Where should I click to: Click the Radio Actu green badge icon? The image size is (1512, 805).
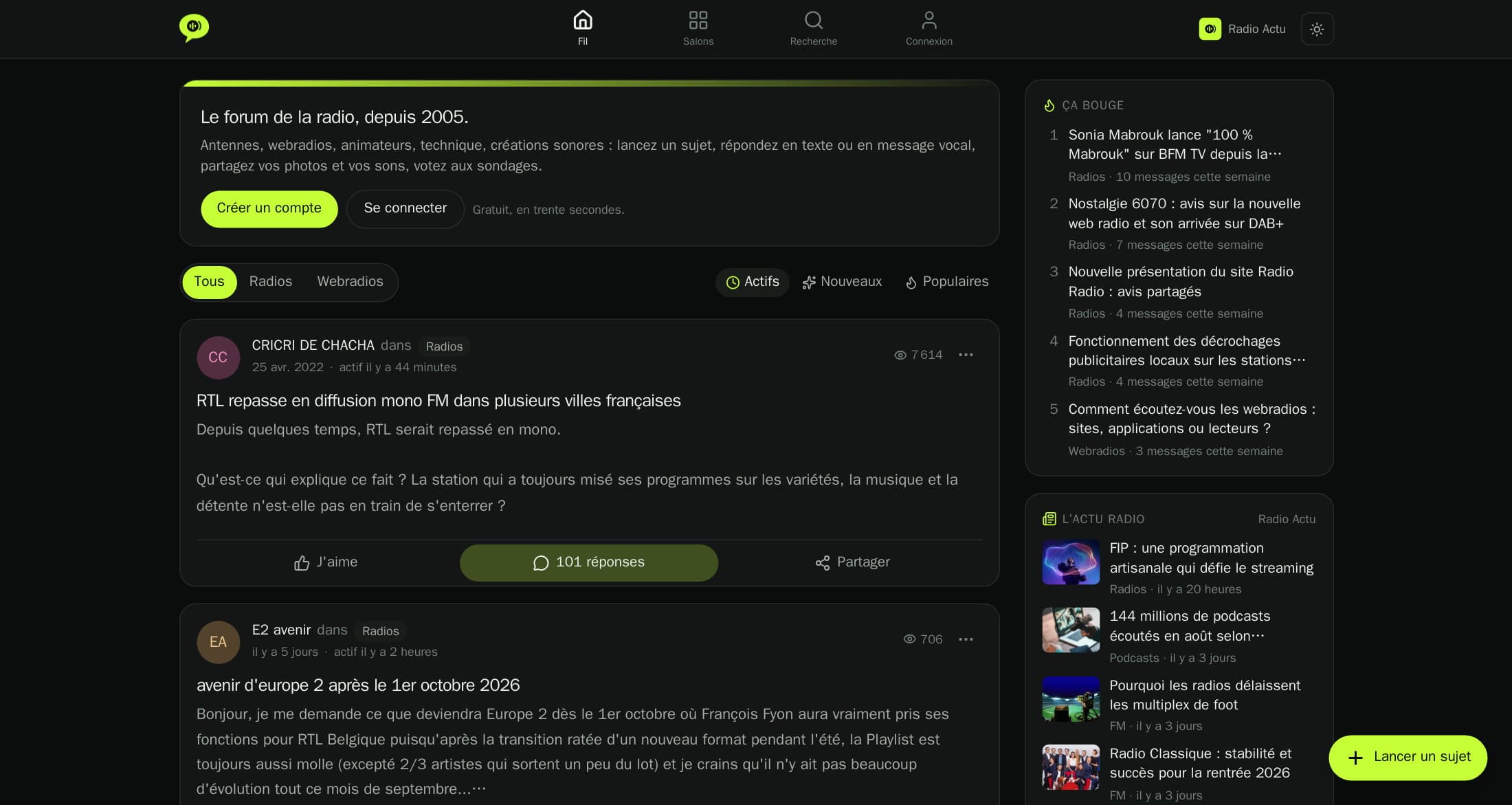(x=1210, y=29)
